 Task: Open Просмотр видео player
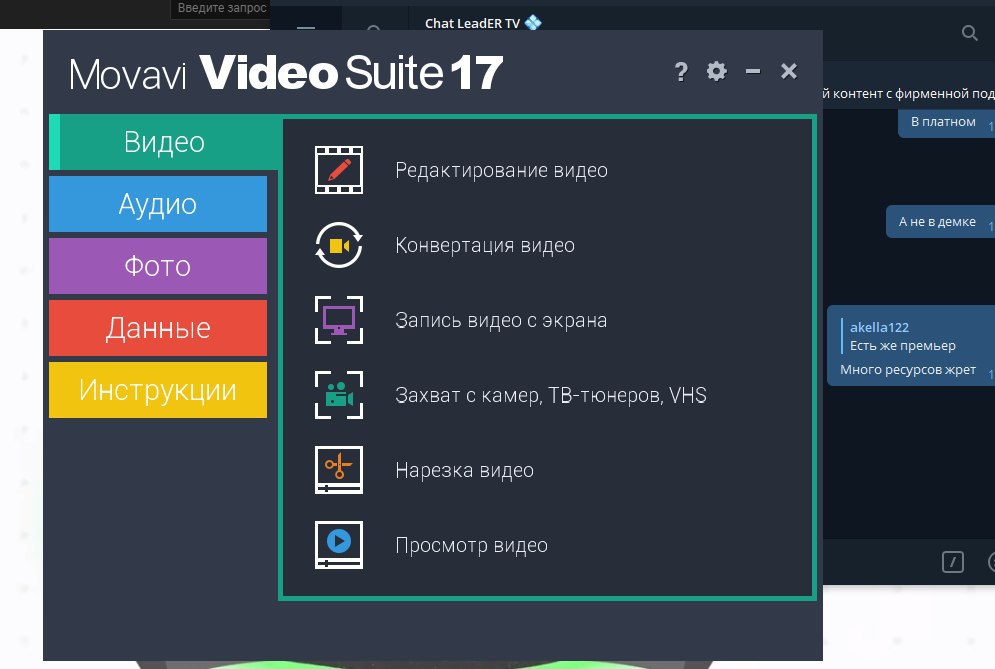[471, 545]
